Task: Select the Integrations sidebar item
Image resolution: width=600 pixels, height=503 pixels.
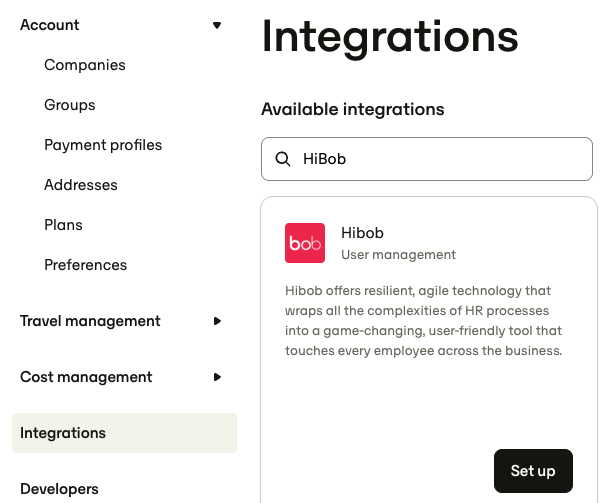Action: [124, 433]
